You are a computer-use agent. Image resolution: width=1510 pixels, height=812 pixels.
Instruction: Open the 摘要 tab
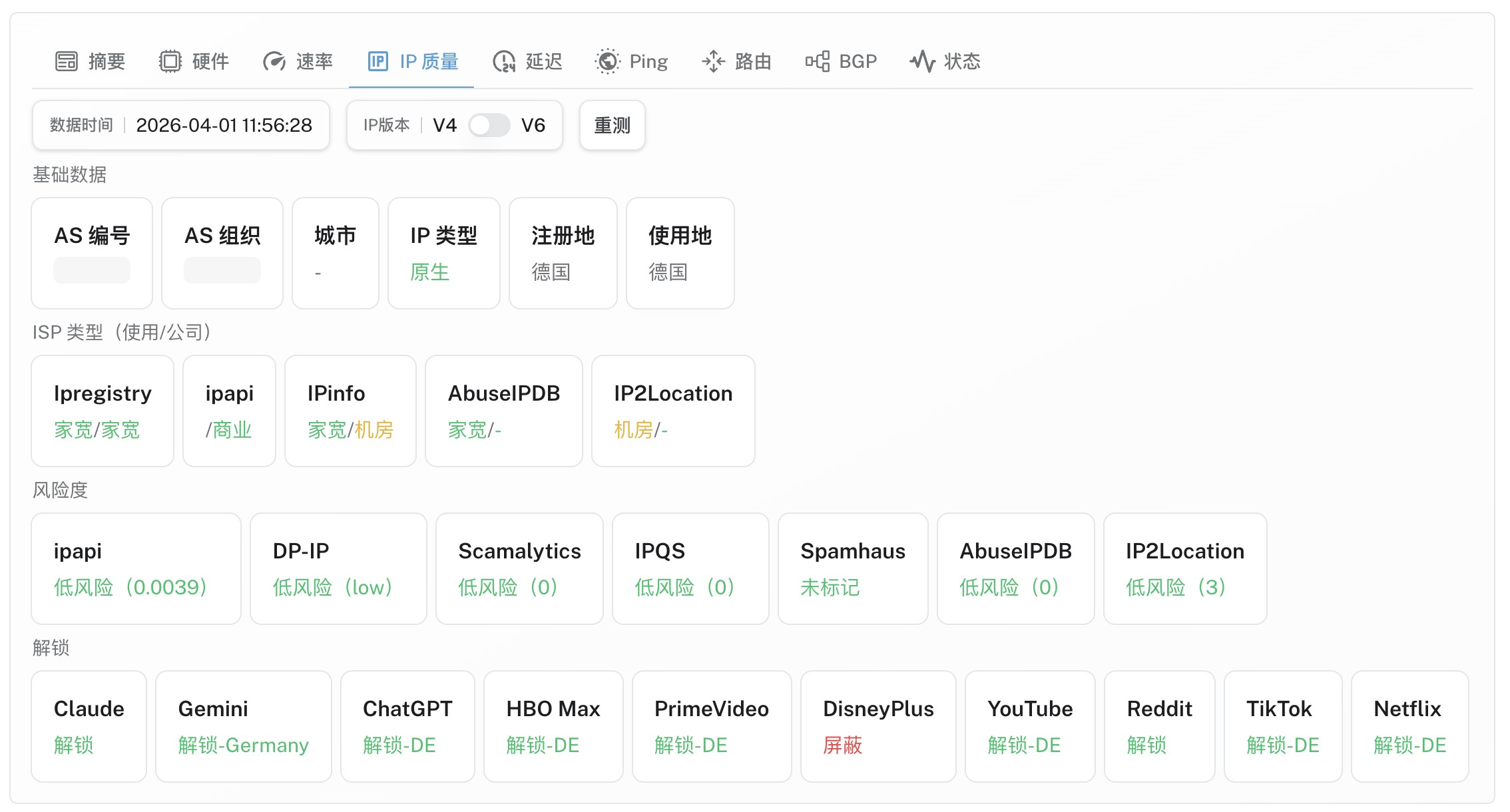click(90, 61)
